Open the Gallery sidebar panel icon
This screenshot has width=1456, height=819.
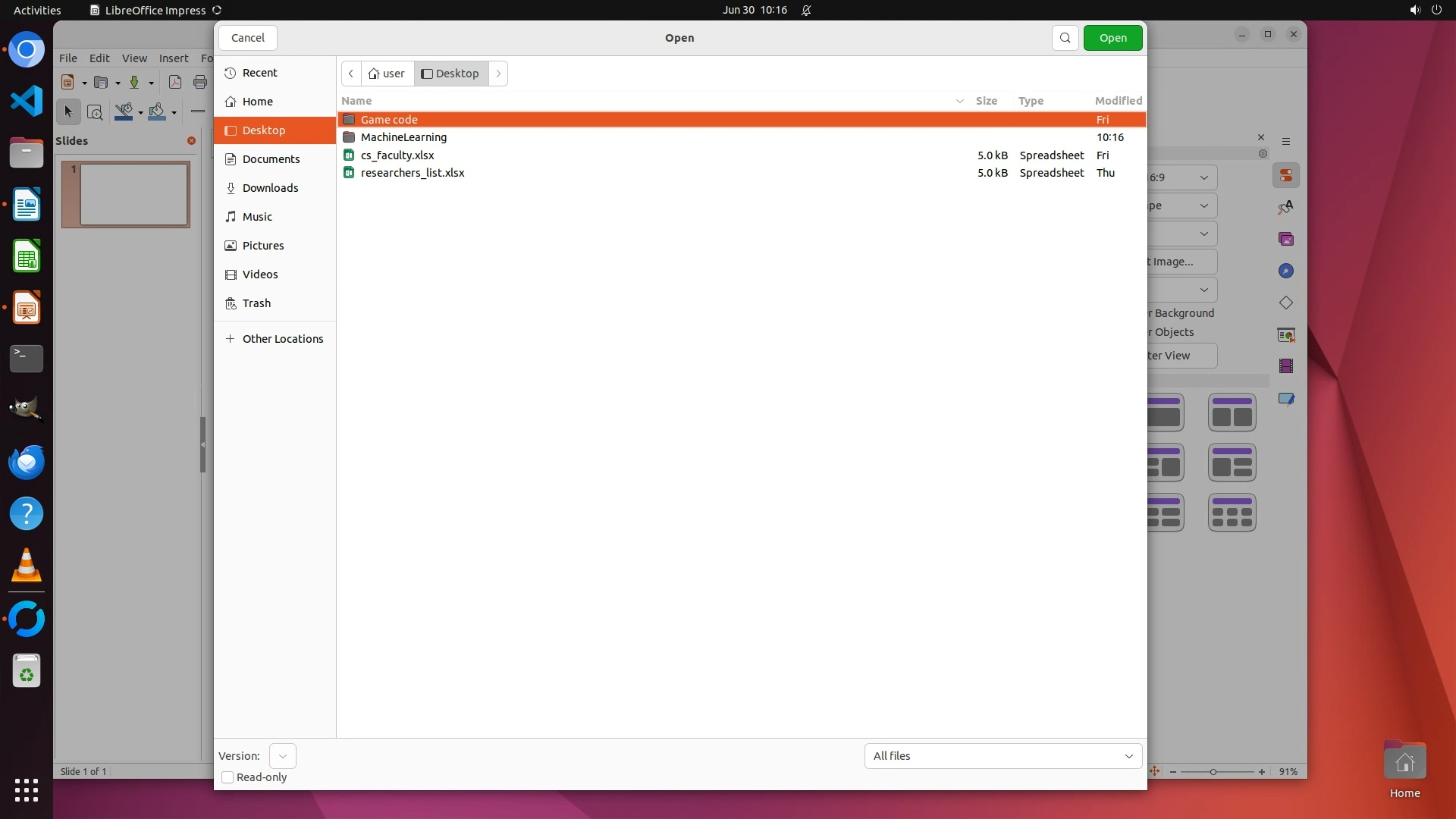click(1286, 239)
